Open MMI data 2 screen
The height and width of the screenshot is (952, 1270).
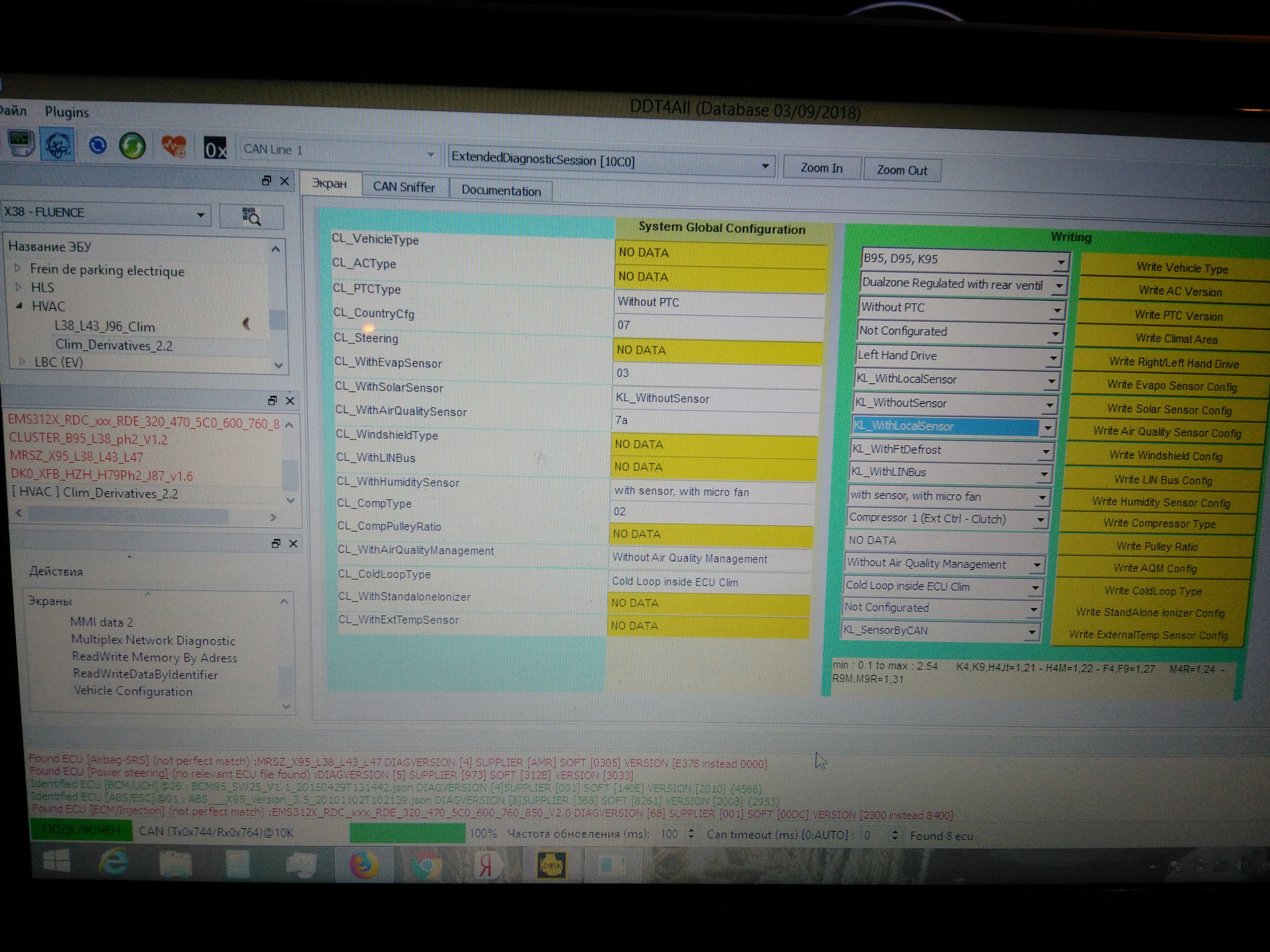click(x=101, y=622)
